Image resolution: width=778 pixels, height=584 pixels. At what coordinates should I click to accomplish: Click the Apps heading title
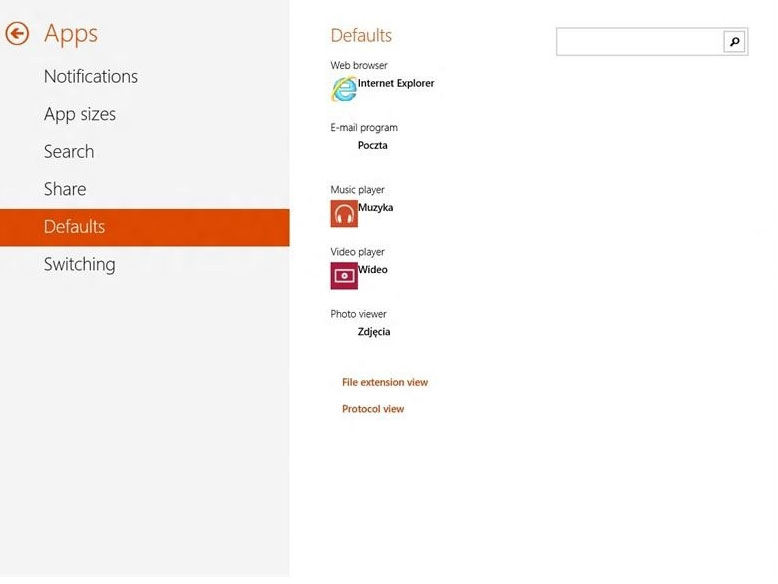(x=71, y=35)
